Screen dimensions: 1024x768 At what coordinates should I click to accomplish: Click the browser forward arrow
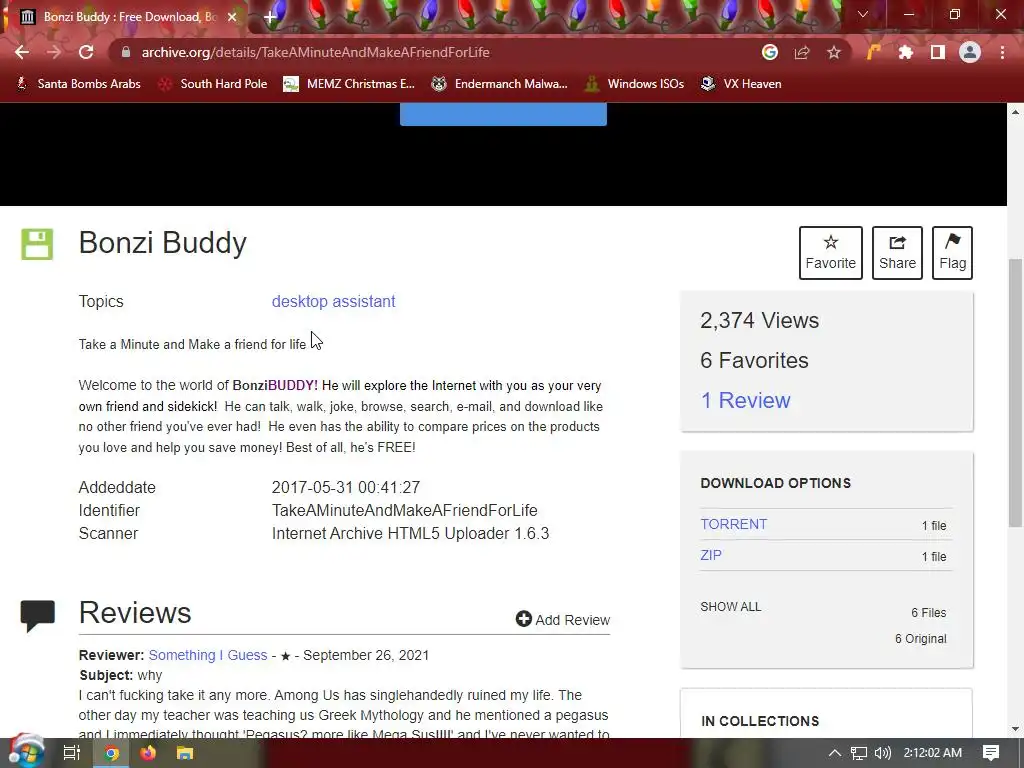click(54, 52)
